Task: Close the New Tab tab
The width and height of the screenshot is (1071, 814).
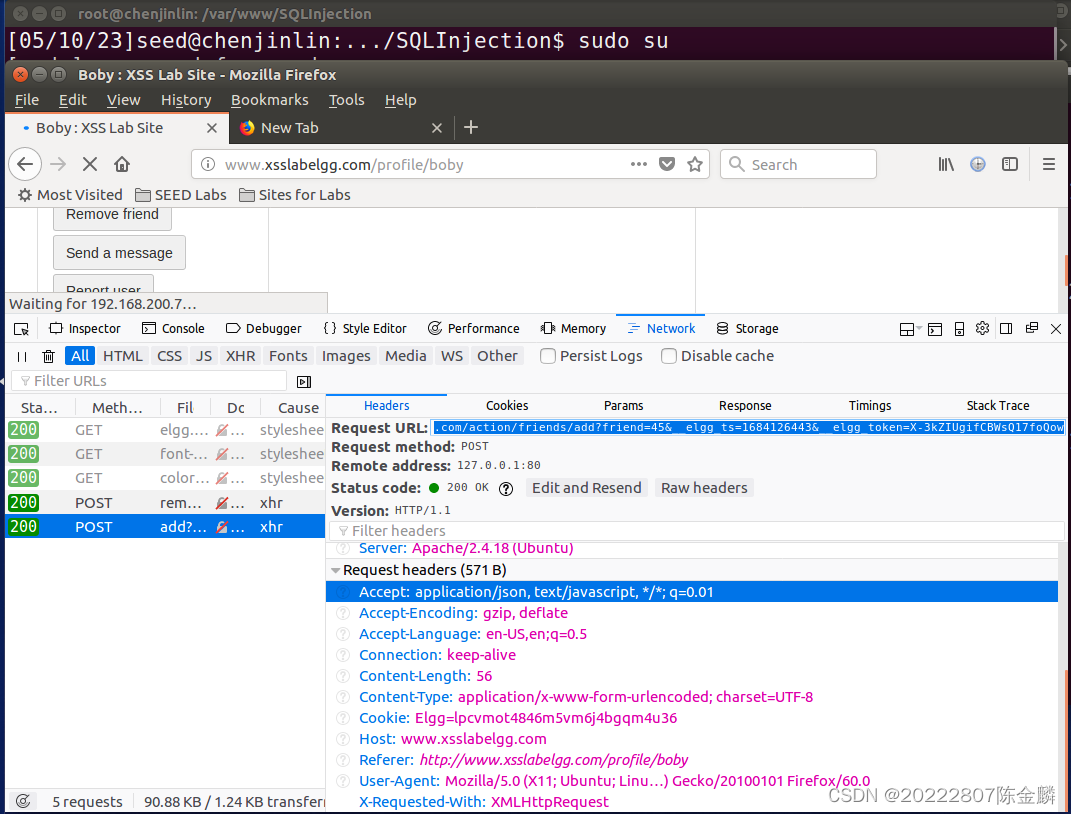Action: click(437, 128)
